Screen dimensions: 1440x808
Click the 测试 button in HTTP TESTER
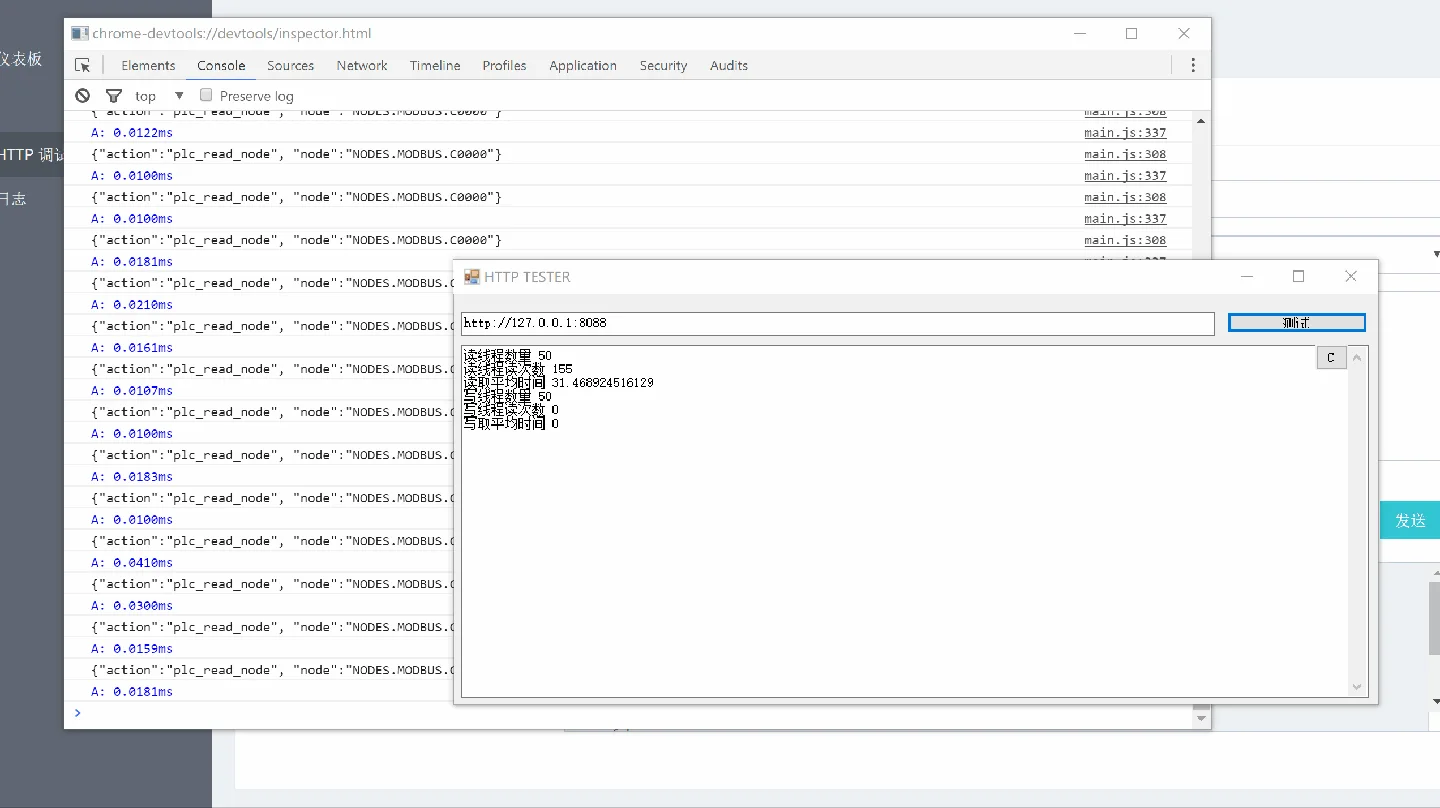[x=1296, y=322]
